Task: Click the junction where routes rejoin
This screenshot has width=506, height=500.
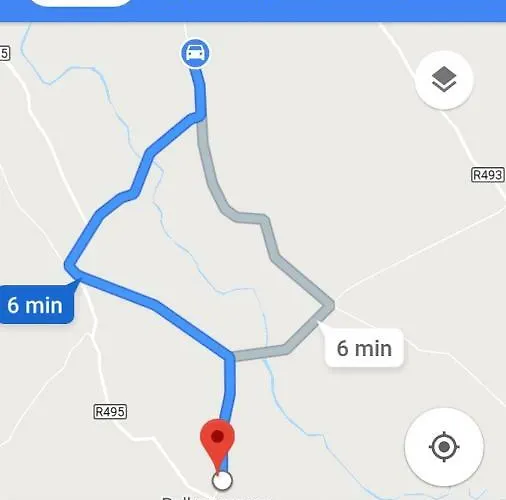Action: 230,356
